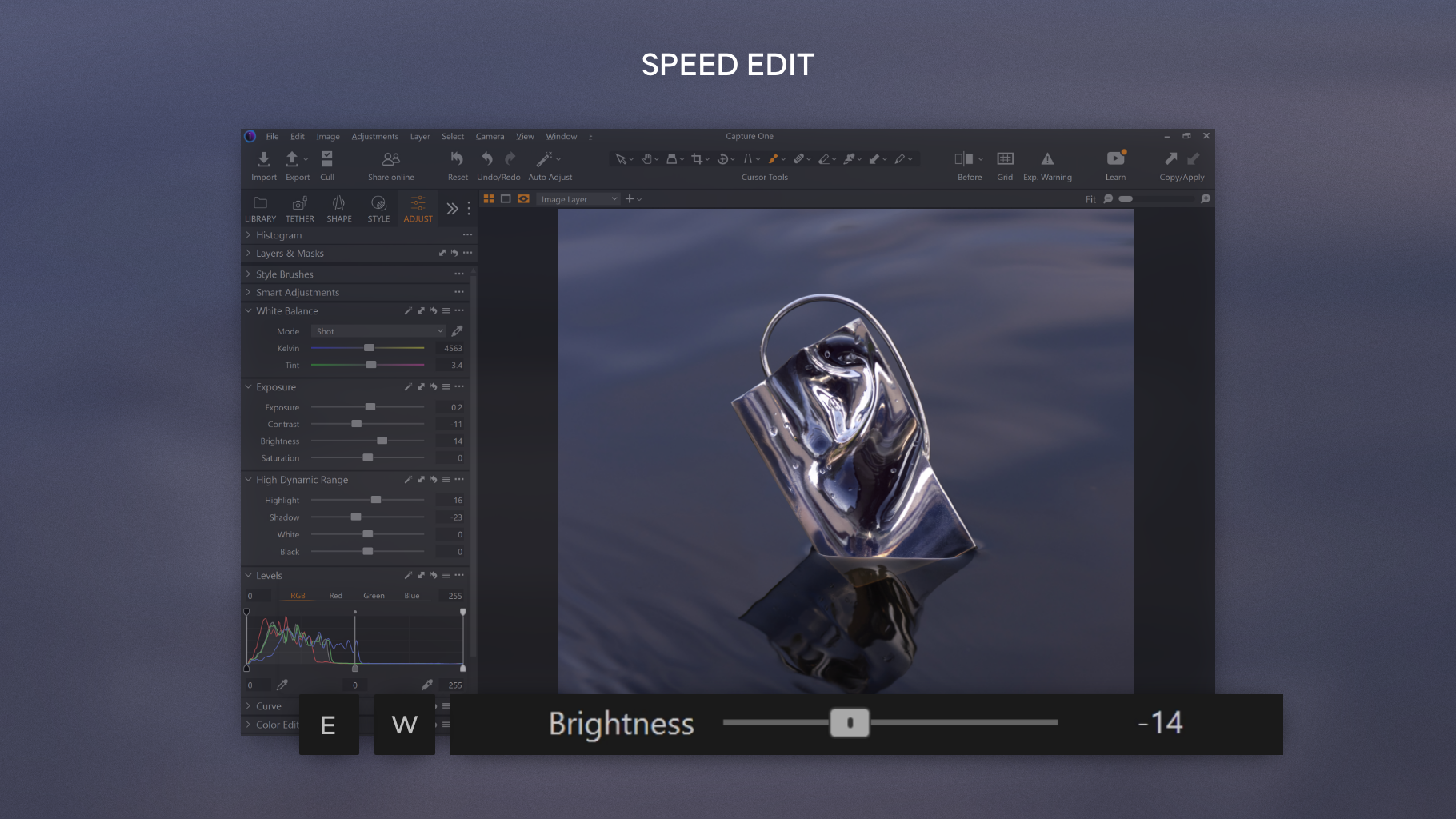
Task: Open the White Balance Mode dropdown showing Shot
Action: (378, 330)
